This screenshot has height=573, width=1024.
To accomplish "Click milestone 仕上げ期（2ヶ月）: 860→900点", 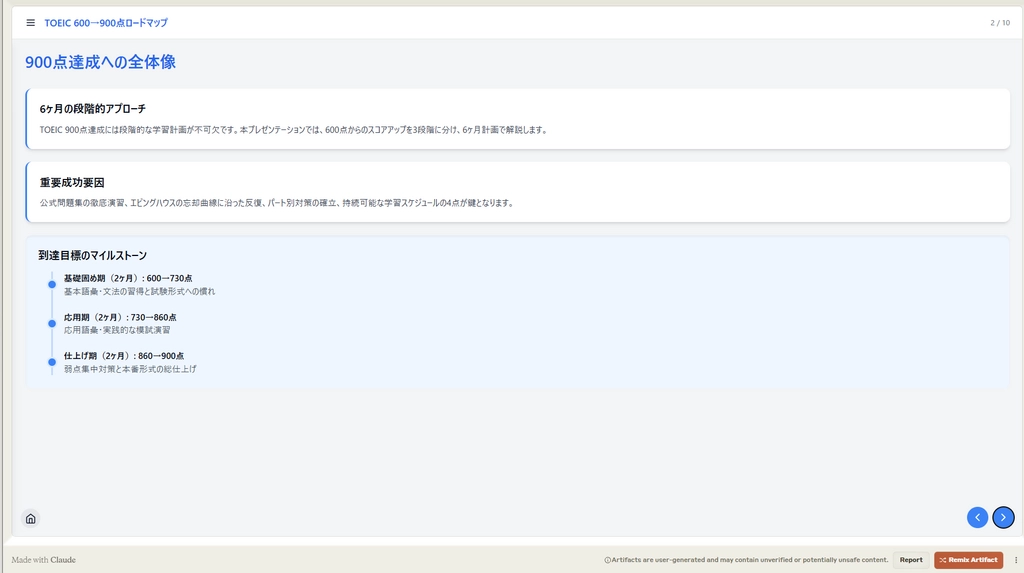I will tap(124, 356).
